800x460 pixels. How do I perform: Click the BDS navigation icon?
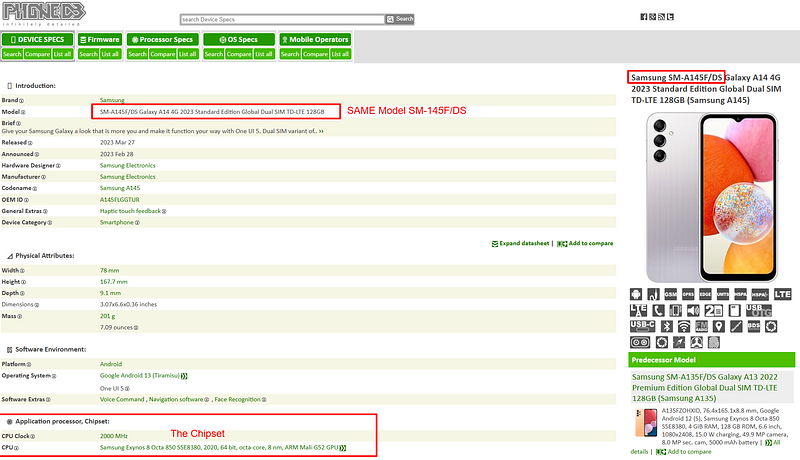pyautogui.click(x=754, y=326)
